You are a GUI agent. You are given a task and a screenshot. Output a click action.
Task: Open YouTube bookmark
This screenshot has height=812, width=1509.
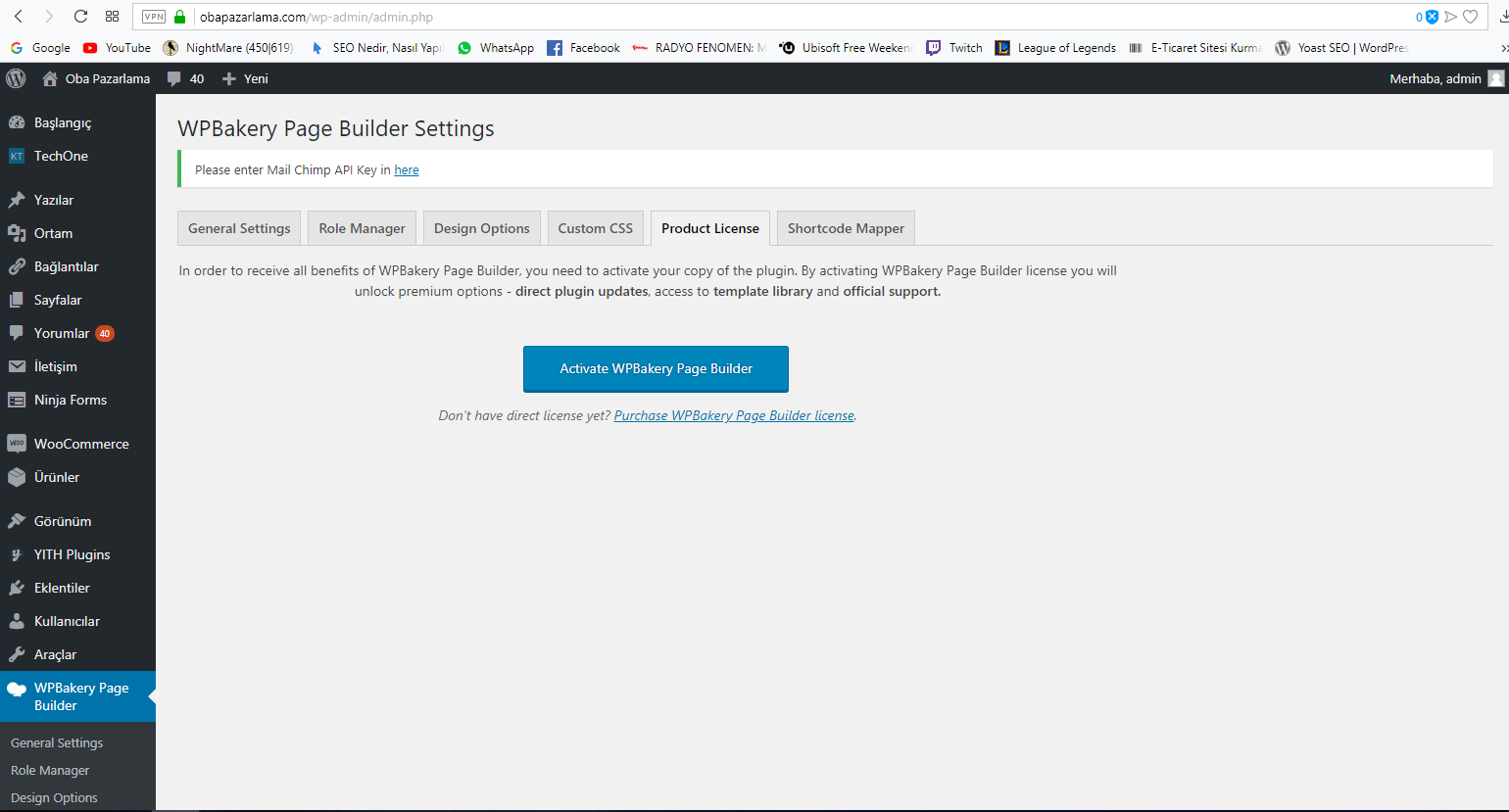[x=117, y=47]
